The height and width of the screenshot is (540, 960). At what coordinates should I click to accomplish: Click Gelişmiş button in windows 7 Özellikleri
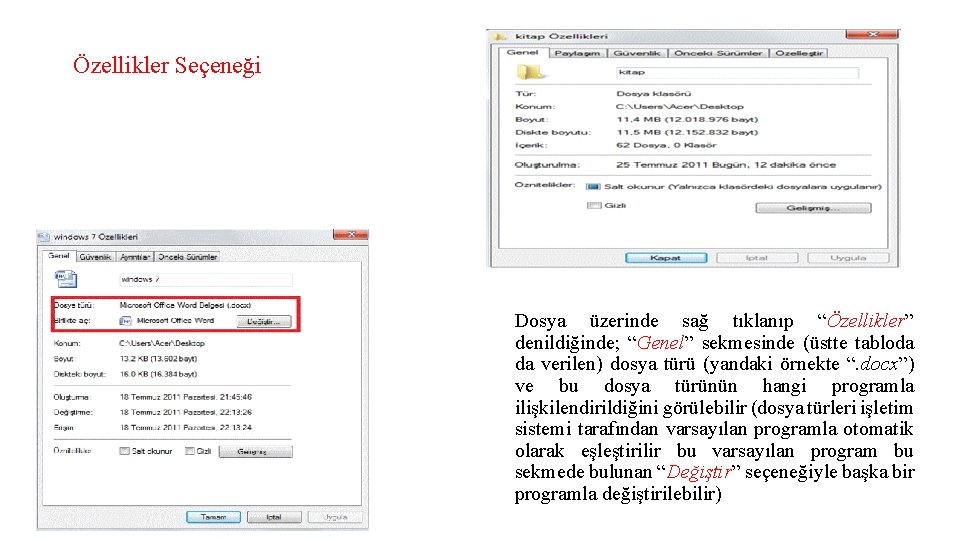(255, 452)
